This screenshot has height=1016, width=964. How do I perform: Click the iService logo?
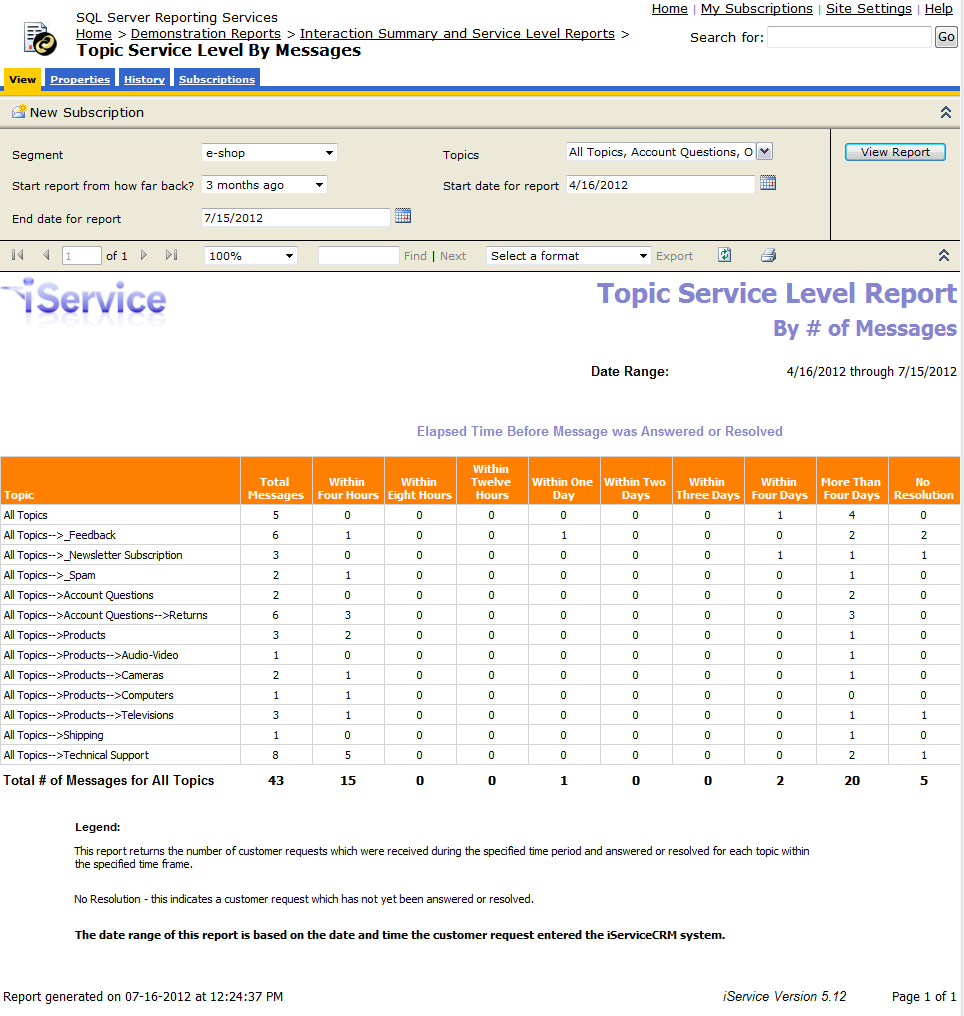pyautogui.click(x=84, y=302)
